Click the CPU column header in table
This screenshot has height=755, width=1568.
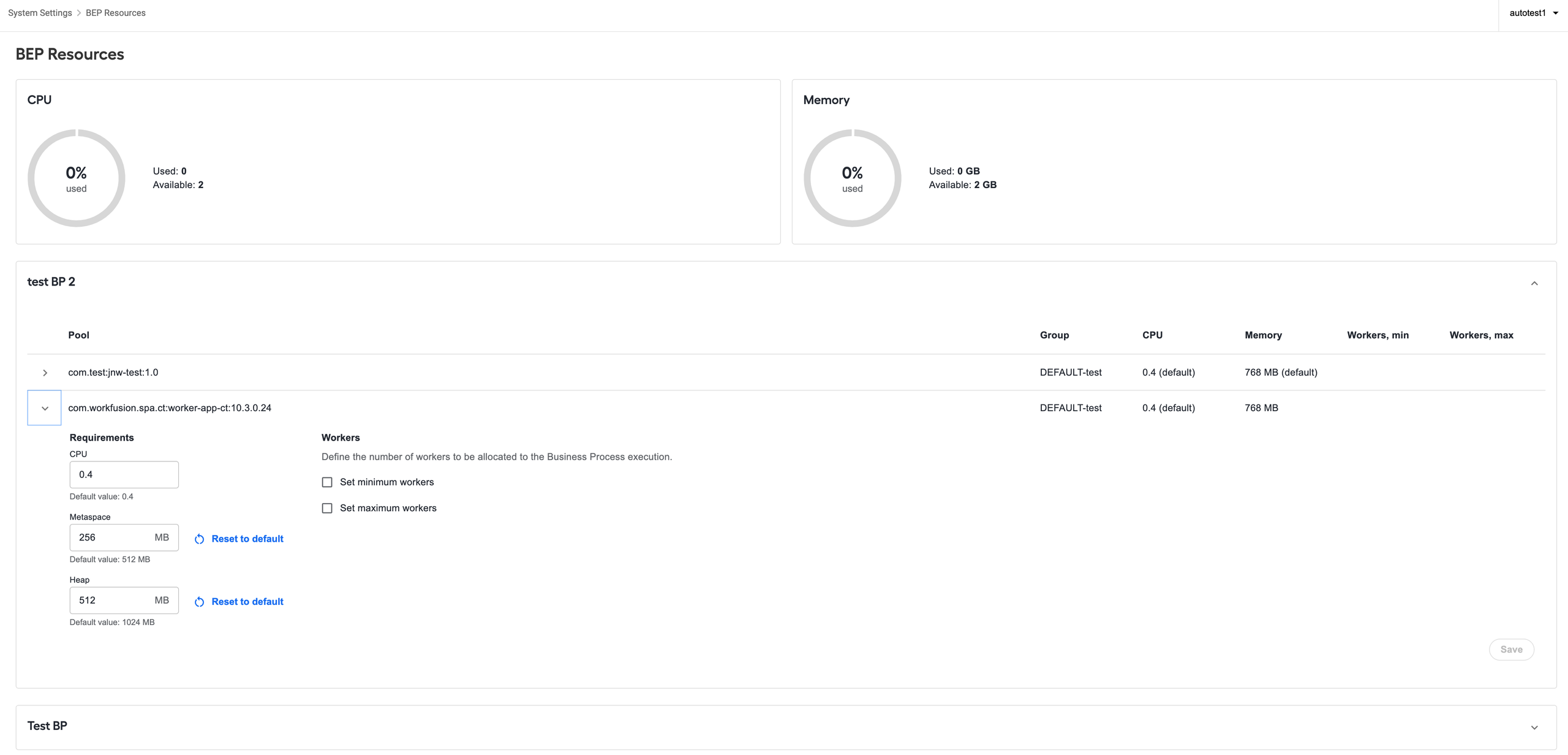click(x=1152, y=335)
